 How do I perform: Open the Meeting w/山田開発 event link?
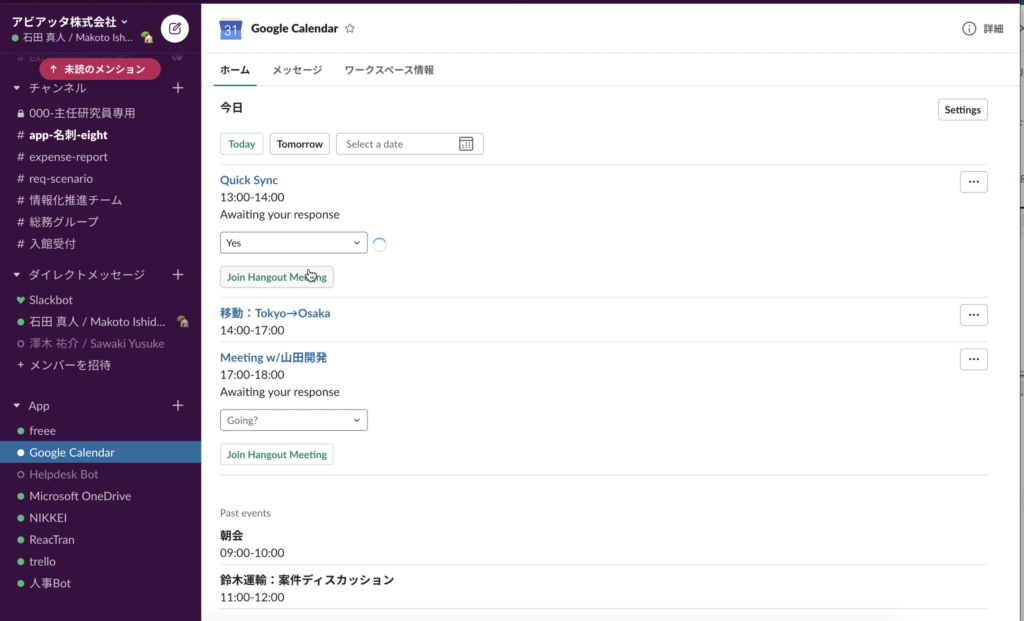pyautogui.click(x=274, y=357)
